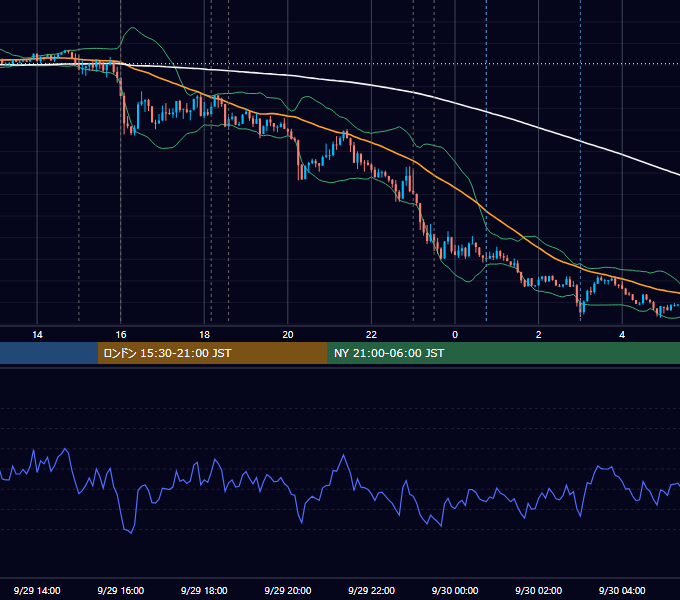Click the blue session bar before London
This screenshot has width=680, height=600.
click(x=49, y=353)
